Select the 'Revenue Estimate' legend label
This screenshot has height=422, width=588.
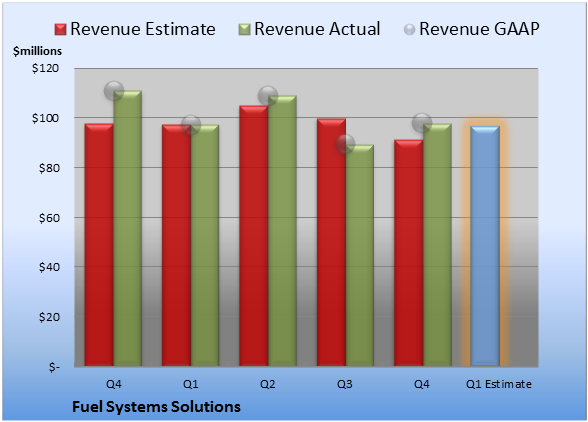pyautogui.click(x=143, y=29)
